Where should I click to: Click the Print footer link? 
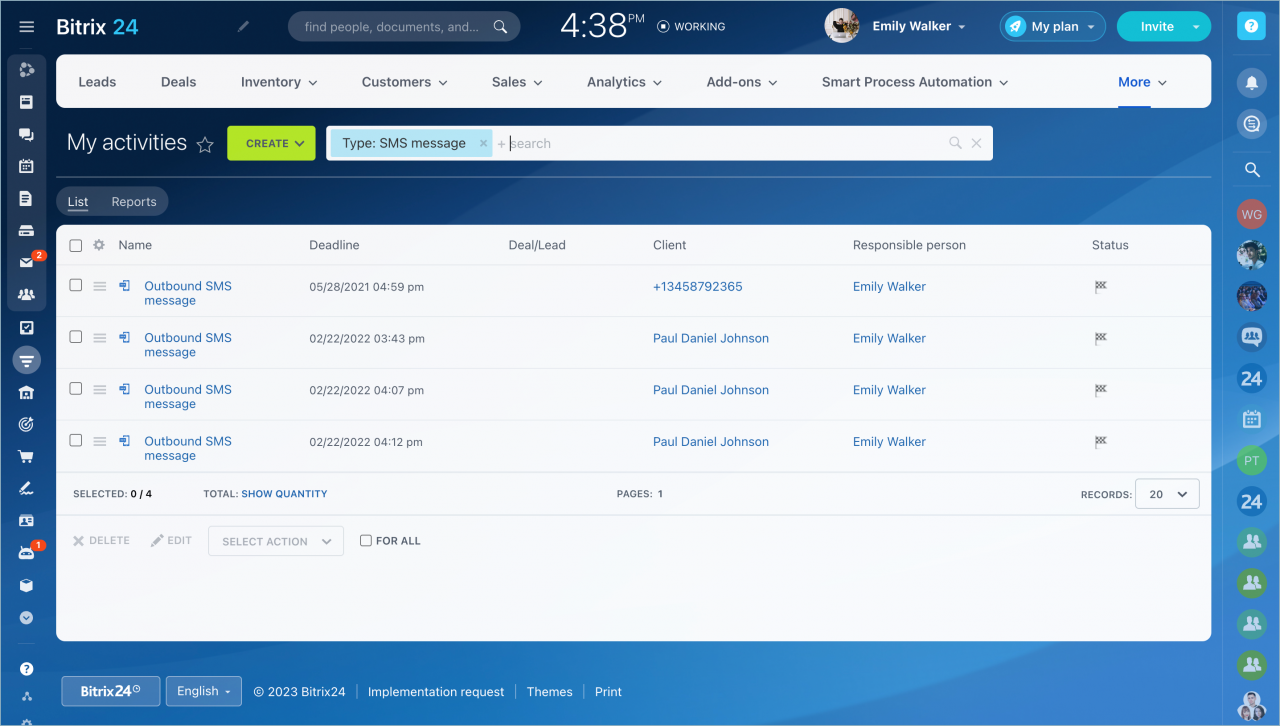[x=608, y=692]
